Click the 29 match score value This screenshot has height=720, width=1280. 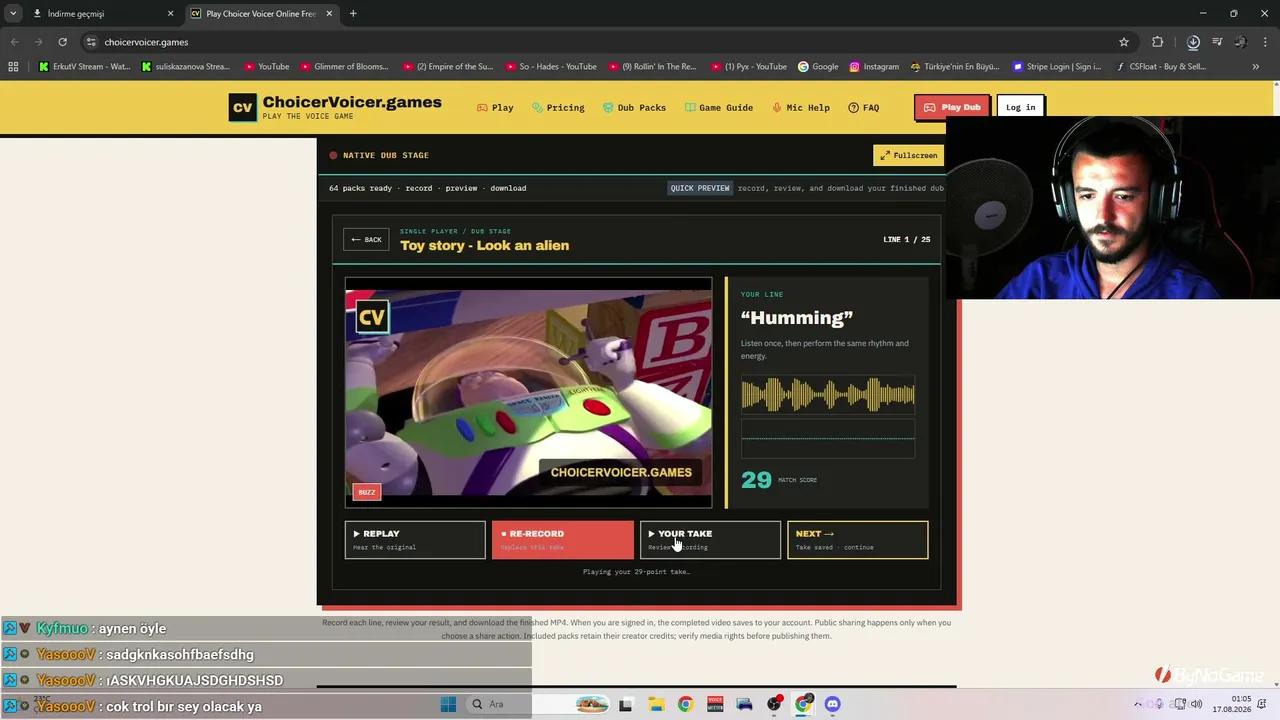pyautogui.click(x=756, y=480)
